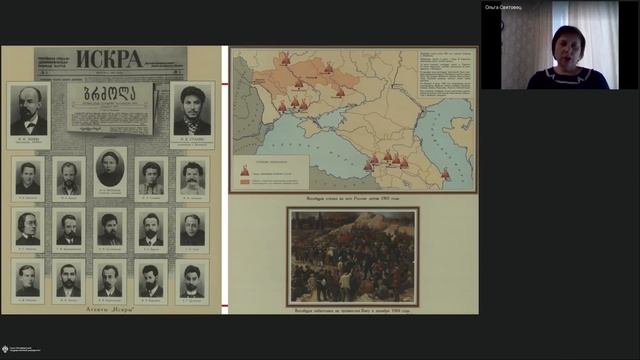The height and width of the screenshot is (360, 640).
Task: Click the explanatory text block on the map
Action: point(445,73)
